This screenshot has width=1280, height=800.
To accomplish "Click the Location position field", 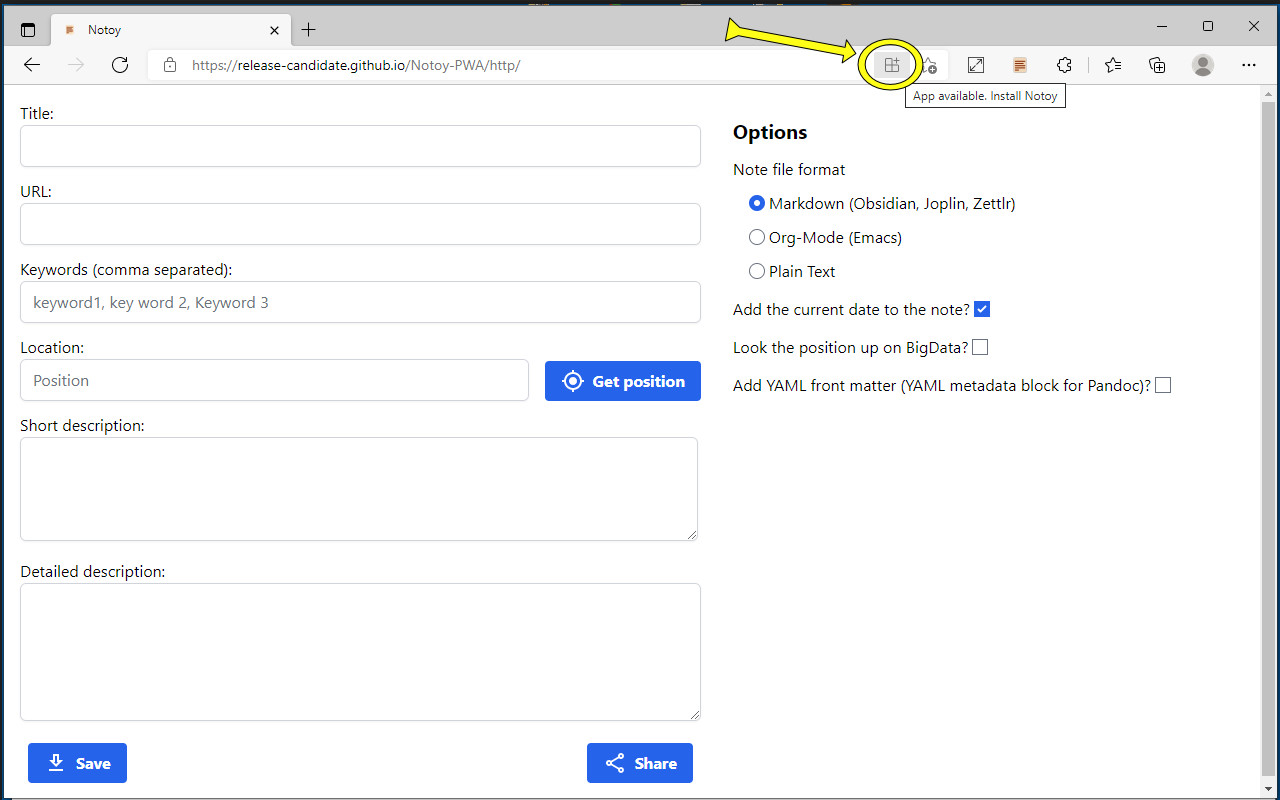I will 274,380.
